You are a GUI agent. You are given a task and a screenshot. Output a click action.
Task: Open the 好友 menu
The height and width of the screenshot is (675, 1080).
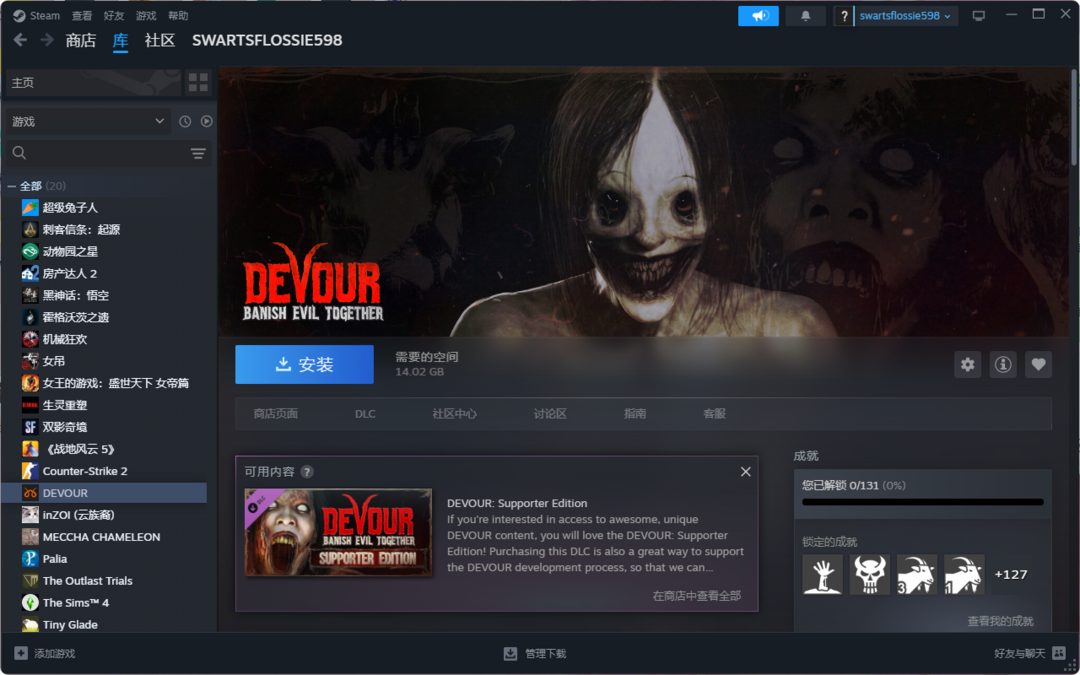[x=114, y=16]
